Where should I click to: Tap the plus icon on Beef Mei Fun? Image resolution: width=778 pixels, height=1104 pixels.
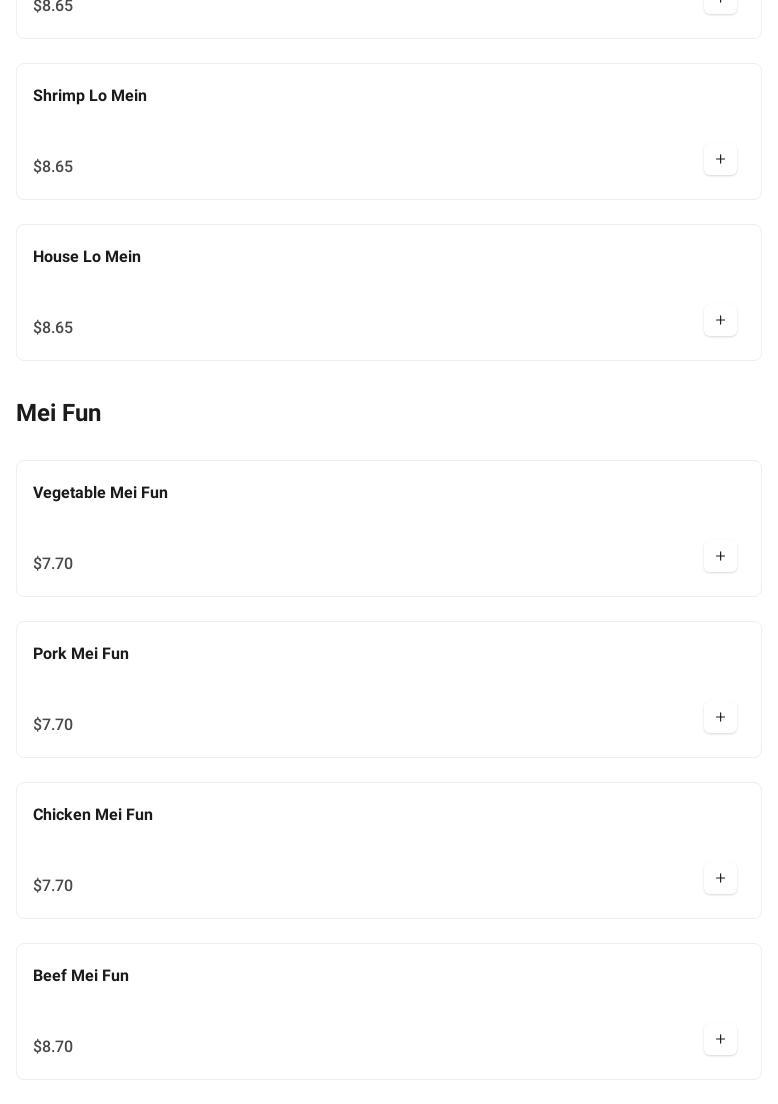coord(720,1040)
